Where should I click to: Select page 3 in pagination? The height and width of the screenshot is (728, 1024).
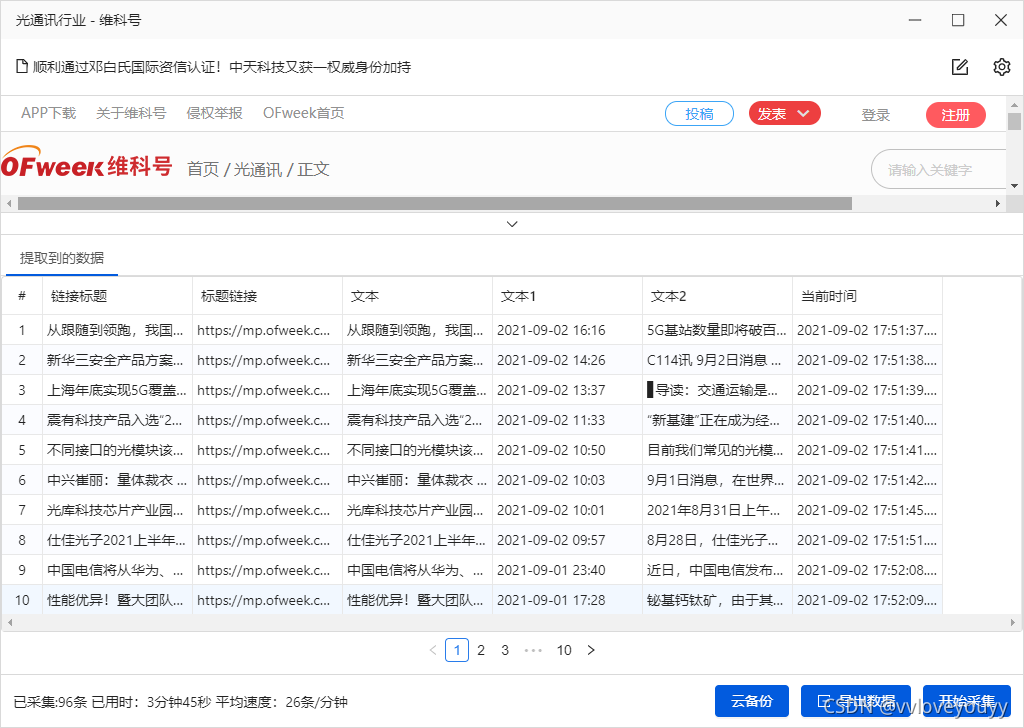[x=505, y=650]
